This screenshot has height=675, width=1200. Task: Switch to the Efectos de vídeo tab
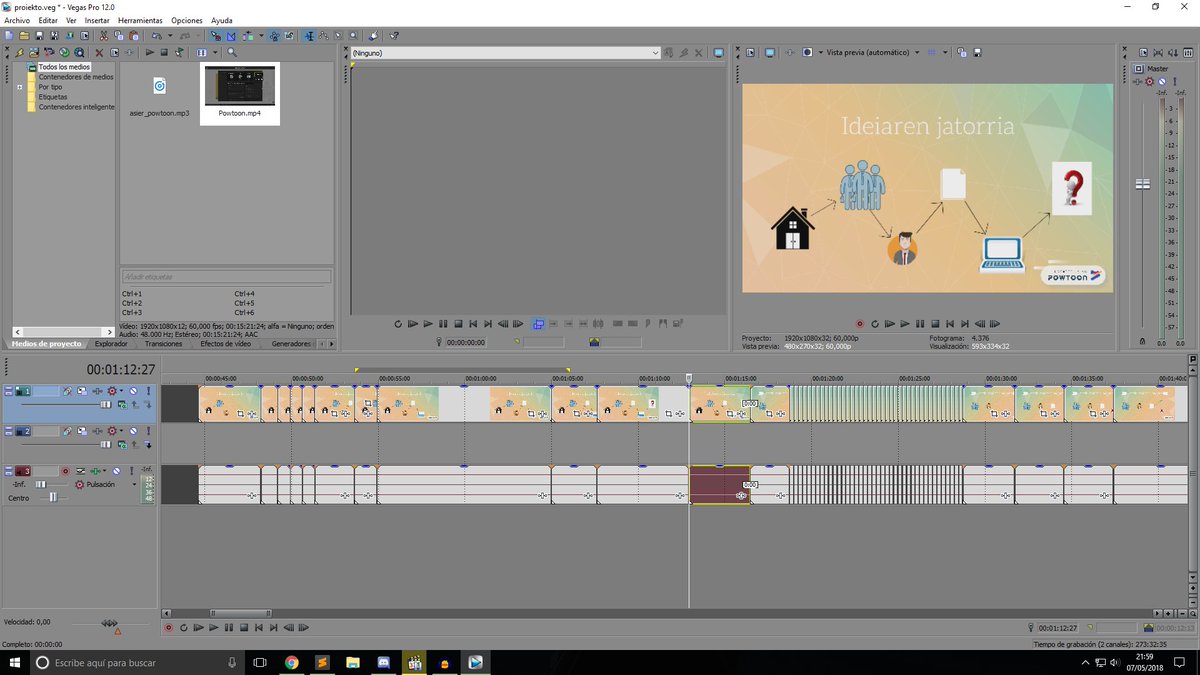(226, 343)
